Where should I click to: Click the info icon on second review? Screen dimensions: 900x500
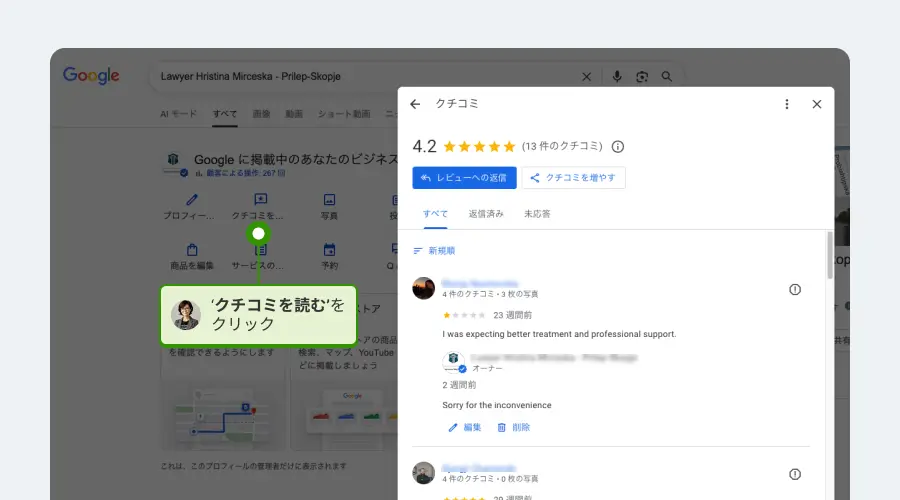(795, 474)
